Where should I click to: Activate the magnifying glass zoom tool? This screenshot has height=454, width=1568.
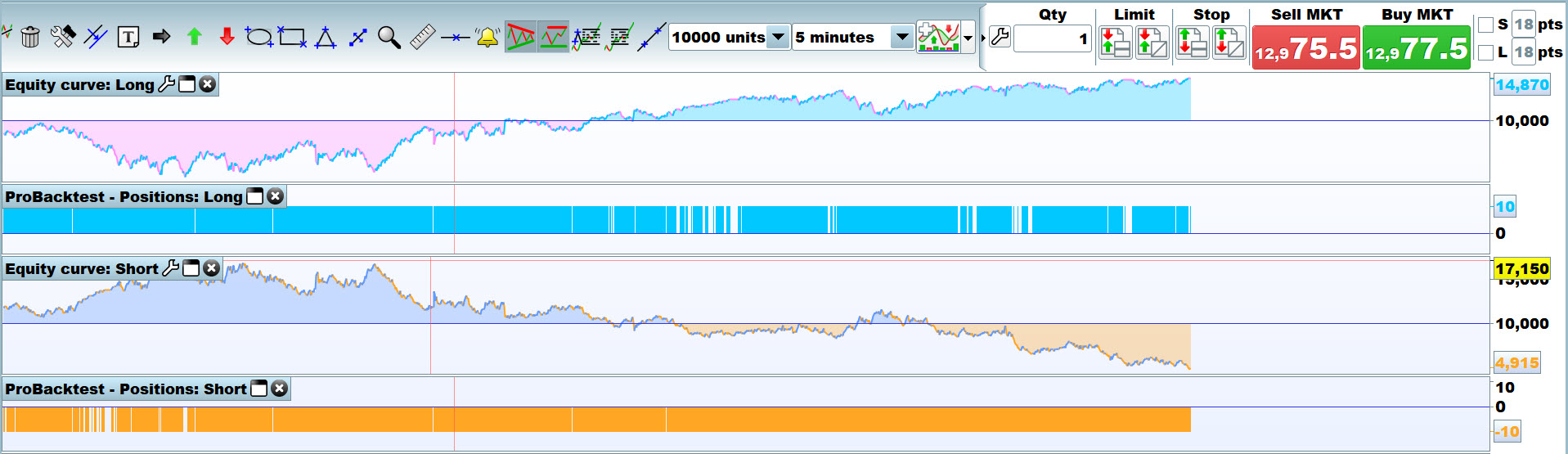click(x=389, y=37)
